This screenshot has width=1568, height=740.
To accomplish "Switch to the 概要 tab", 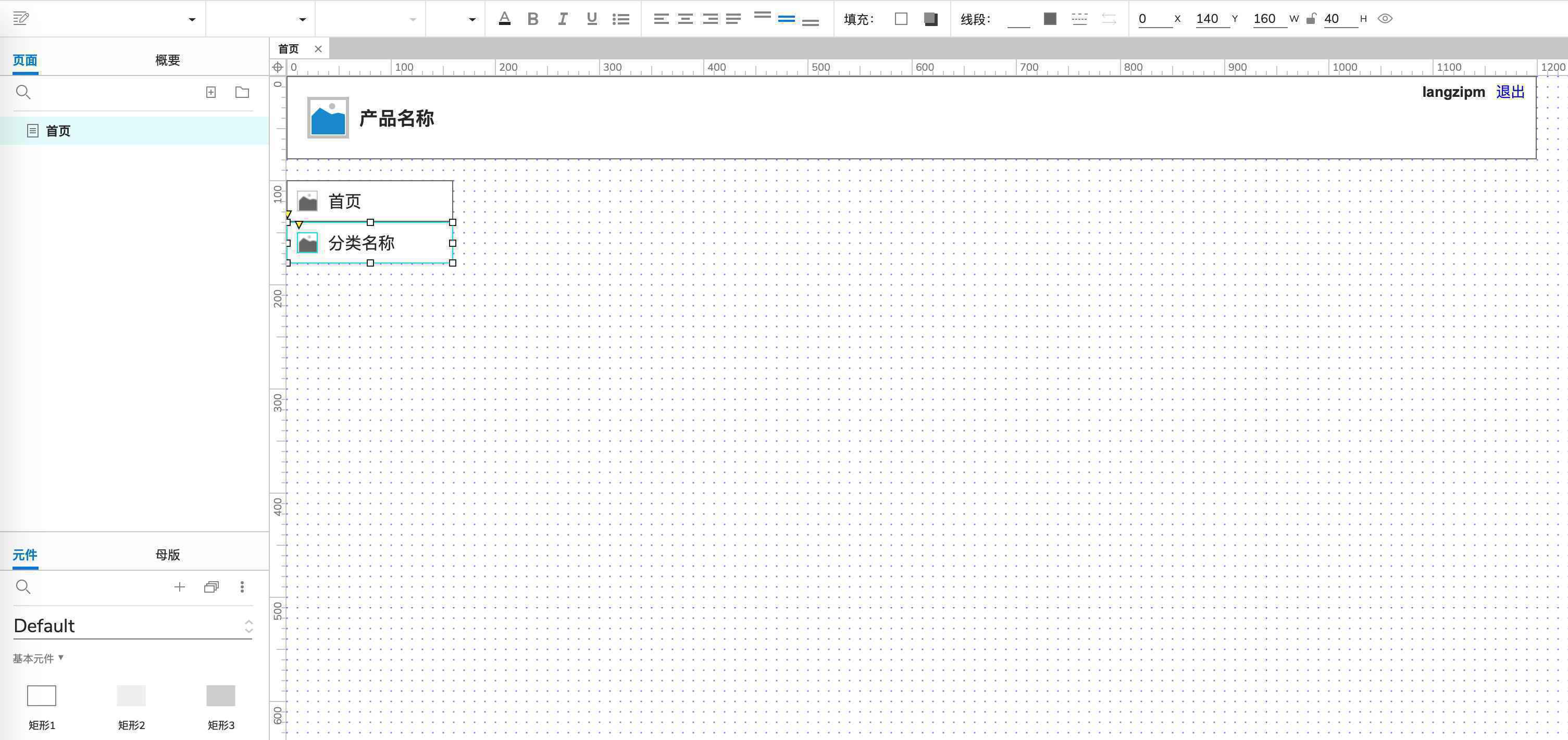I will pyautogui.click(x=167, y=60).
